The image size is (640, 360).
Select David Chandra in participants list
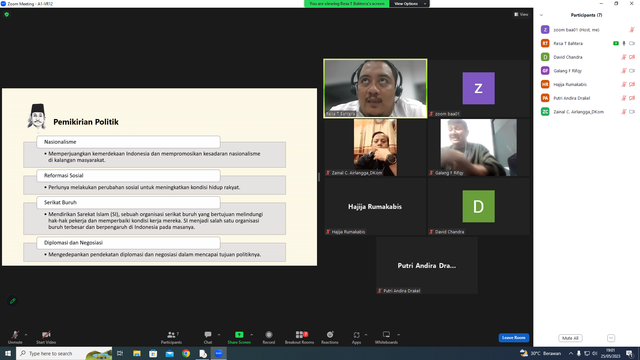coord(587,57)
